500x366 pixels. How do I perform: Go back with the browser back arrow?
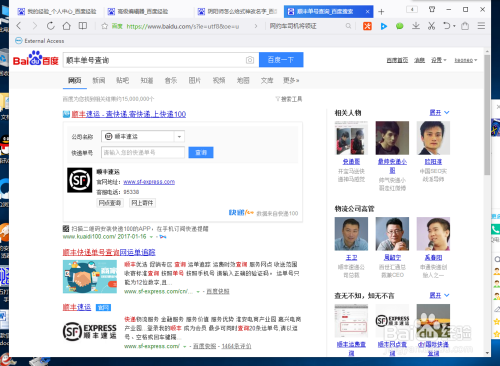pyautogui.click(x=19, y=26)
